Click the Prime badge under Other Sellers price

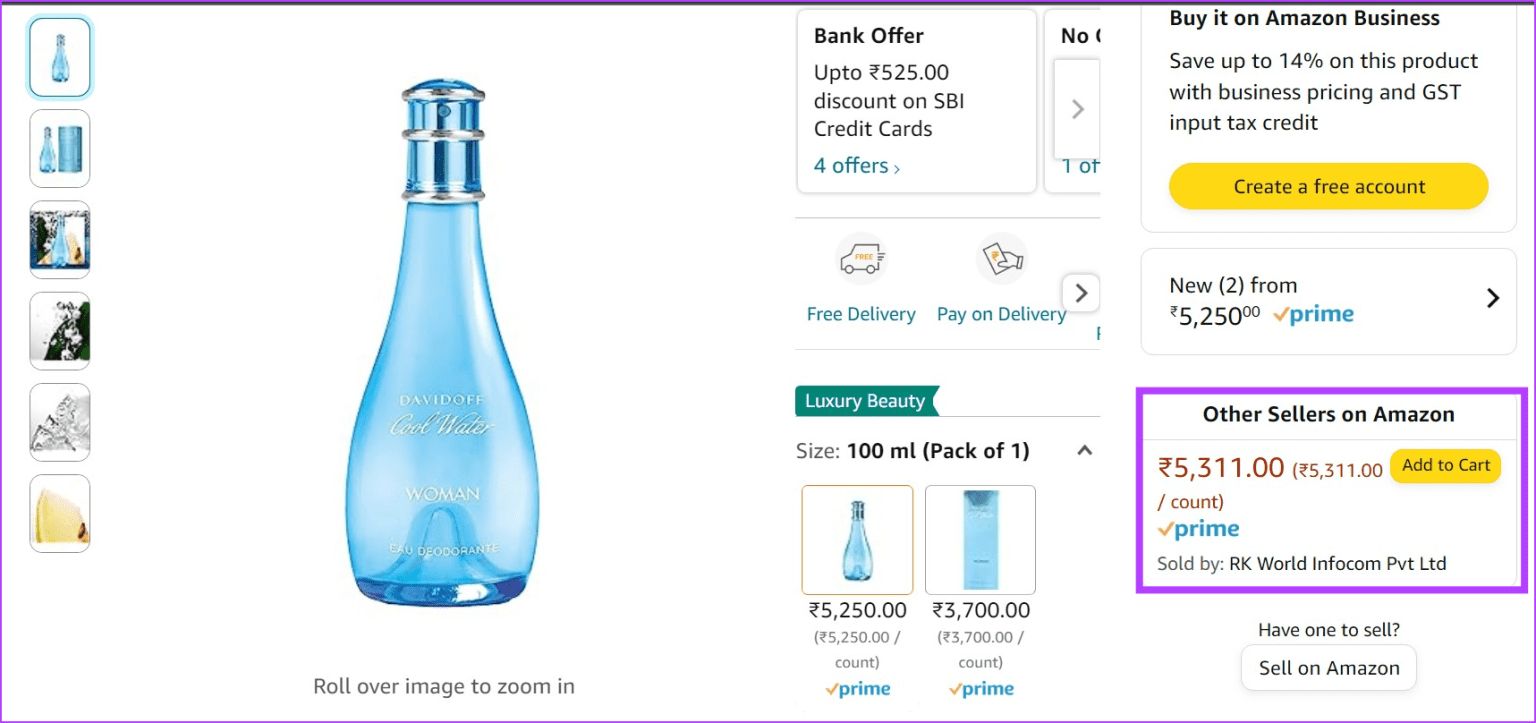[x=1197, y=528]
